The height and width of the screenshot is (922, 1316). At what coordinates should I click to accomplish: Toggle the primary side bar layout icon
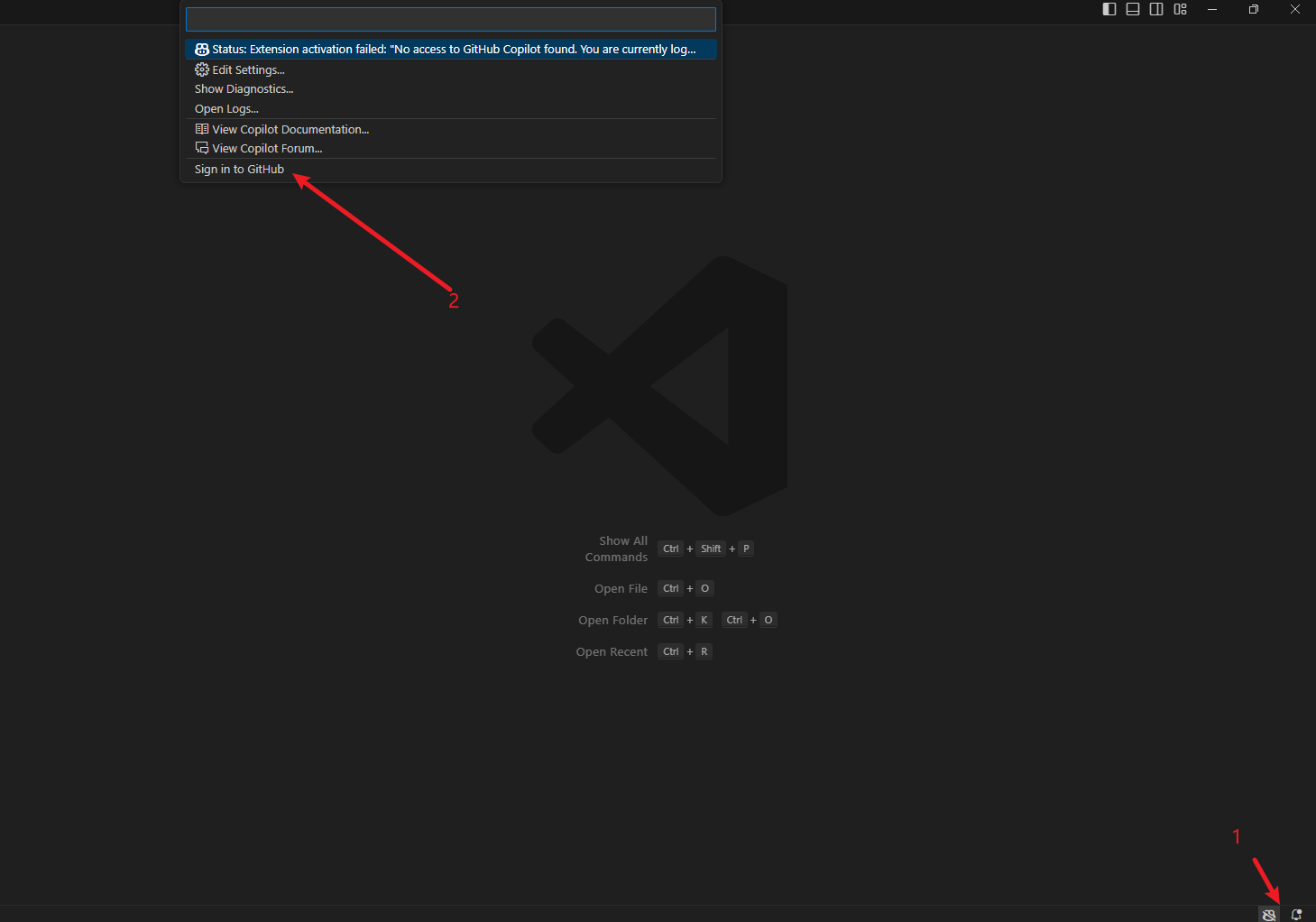[1109, 9]
